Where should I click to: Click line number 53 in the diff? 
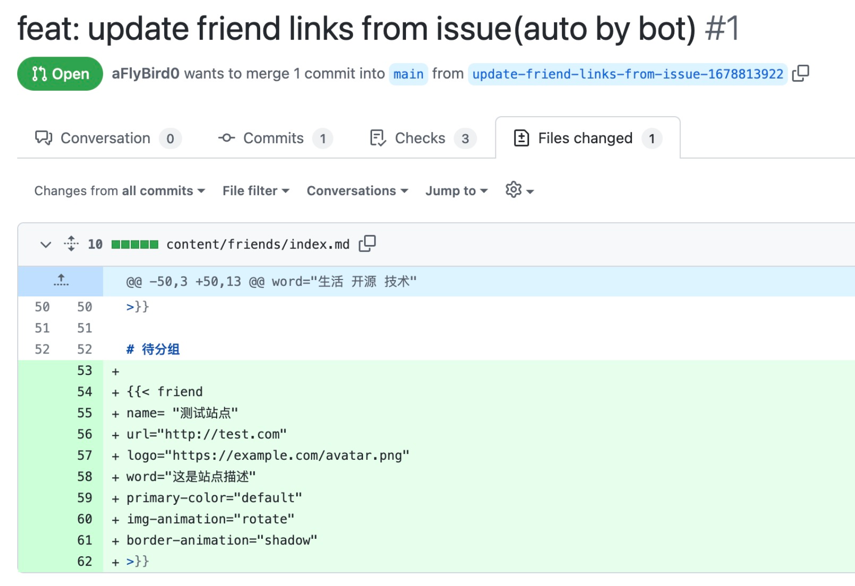click(84, 371)
